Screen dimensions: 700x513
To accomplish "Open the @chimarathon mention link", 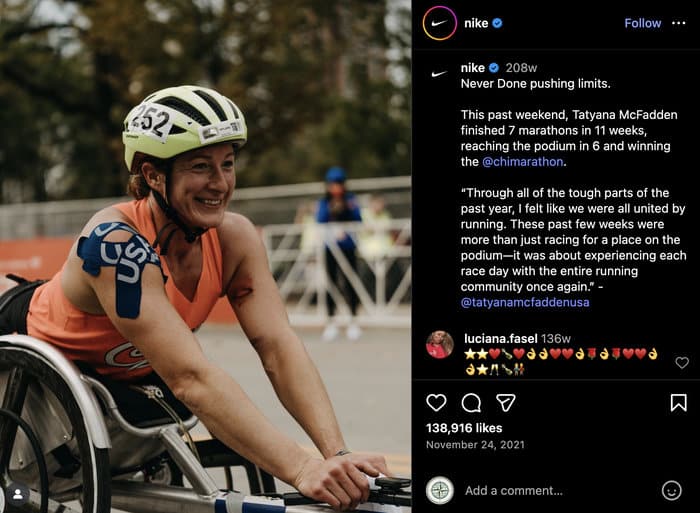I will pos(524,161).
